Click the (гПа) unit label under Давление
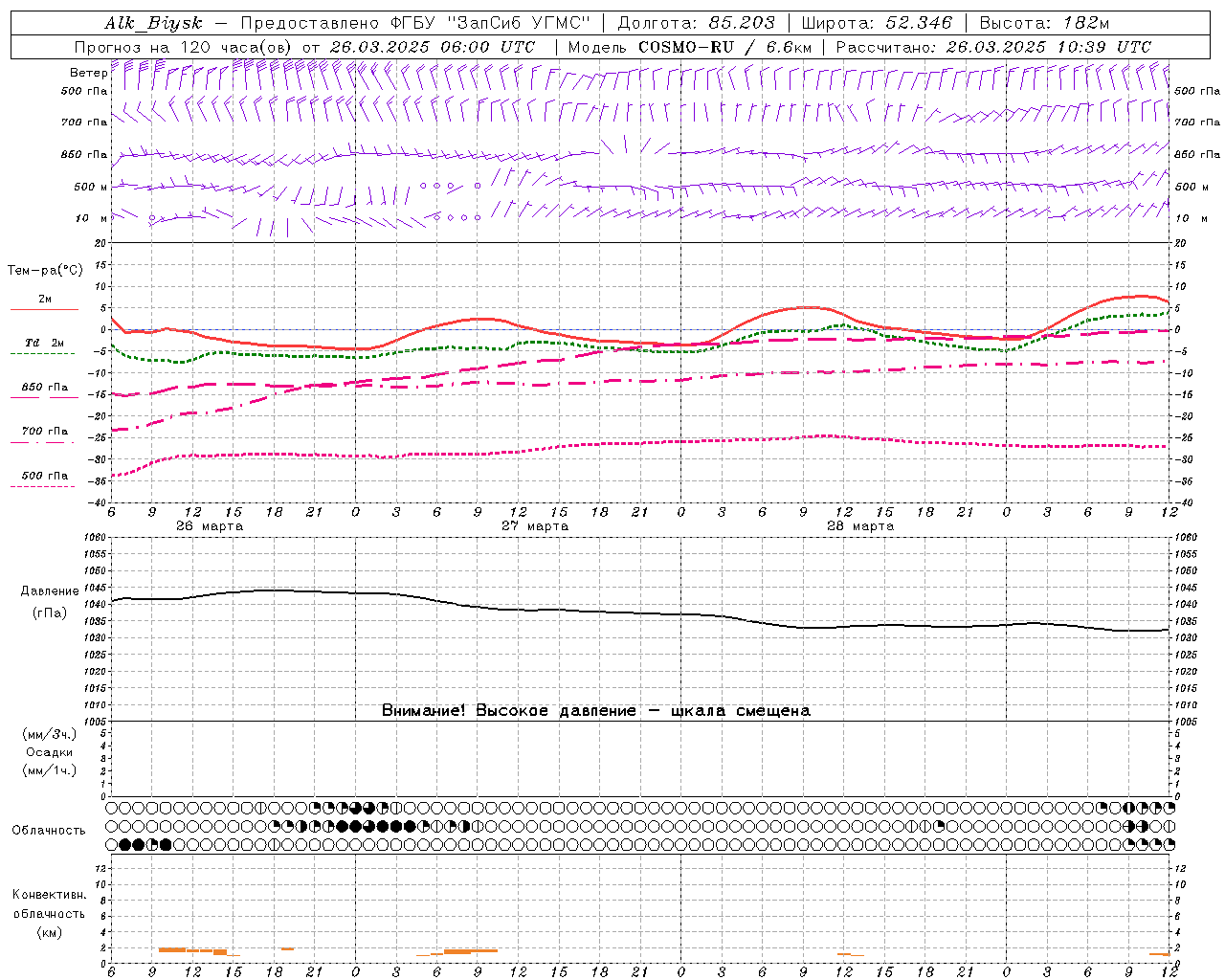 pyautogui.click(x=50, y=613)
